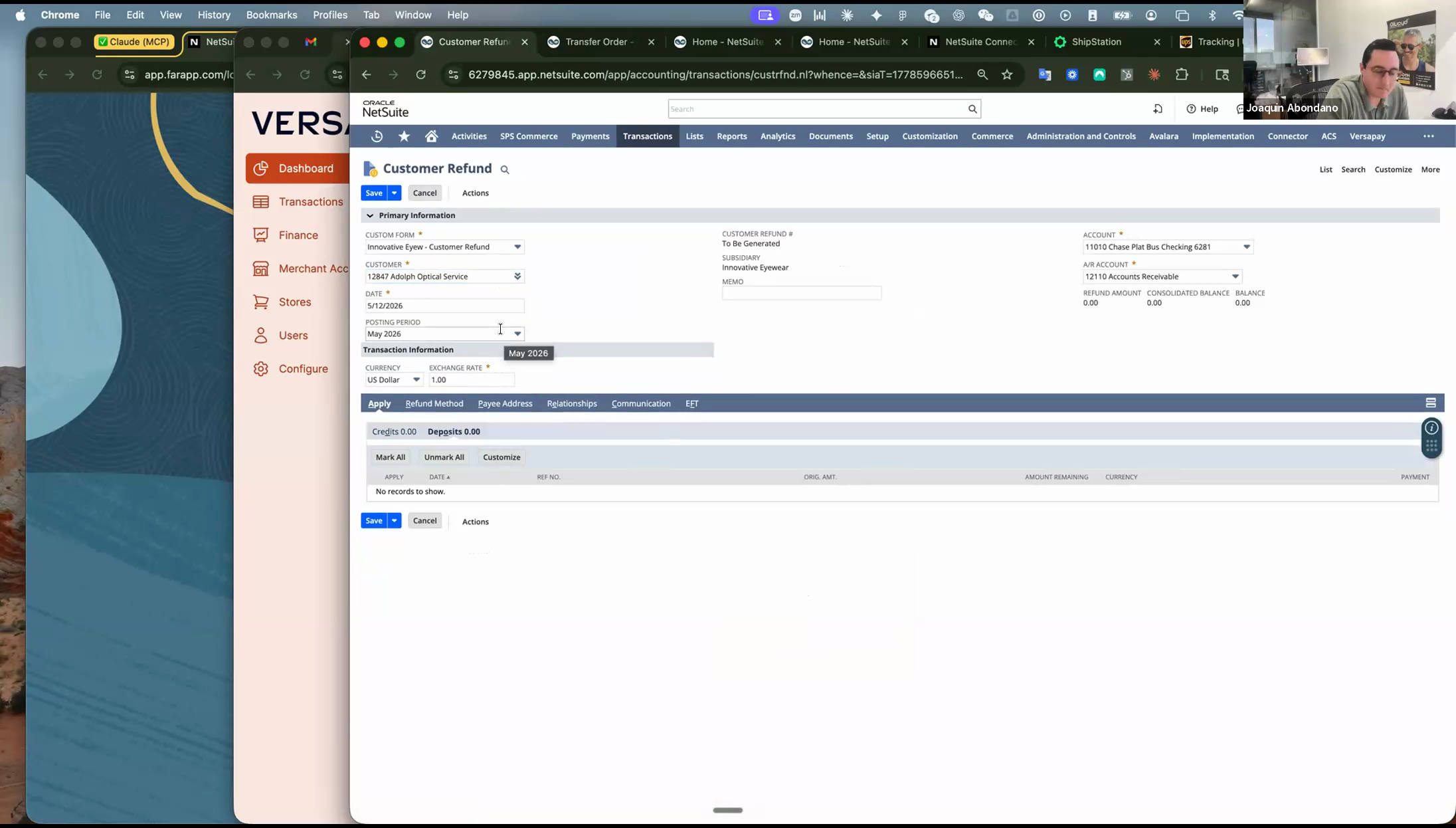Open the More link at top right

(x=1430, y=169)
